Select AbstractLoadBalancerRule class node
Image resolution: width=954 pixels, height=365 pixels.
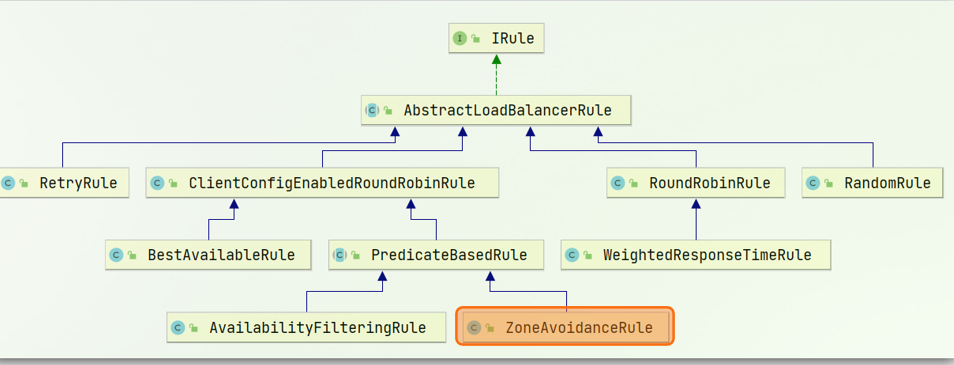(496, 110)
